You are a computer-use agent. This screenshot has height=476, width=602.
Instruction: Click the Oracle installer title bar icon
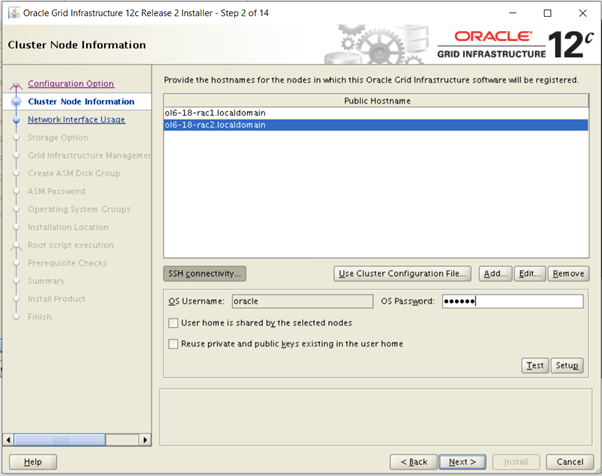coord(13,13)
